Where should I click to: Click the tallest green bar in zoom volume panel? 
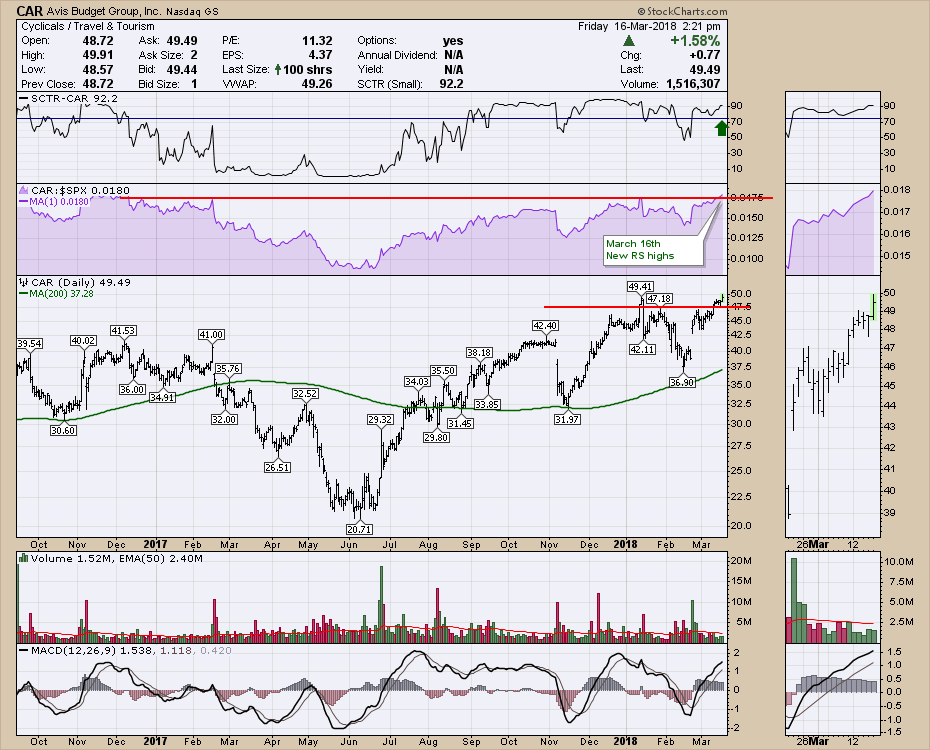point(794,600)
